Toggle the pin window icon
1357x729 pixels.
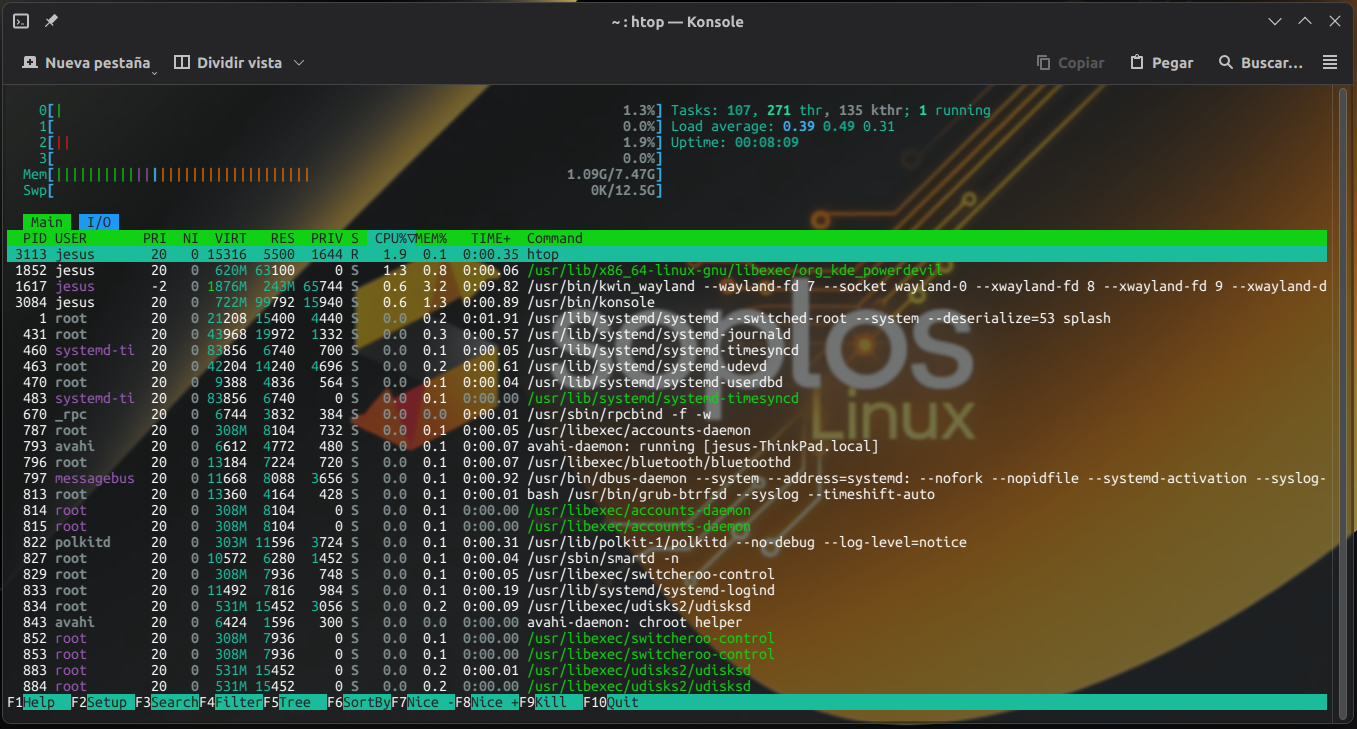pyautogui.click(x=50, y=21)
